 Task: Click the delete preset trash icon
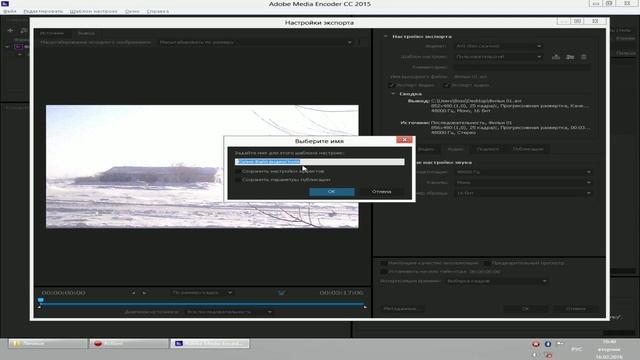[x=584, y=57]
